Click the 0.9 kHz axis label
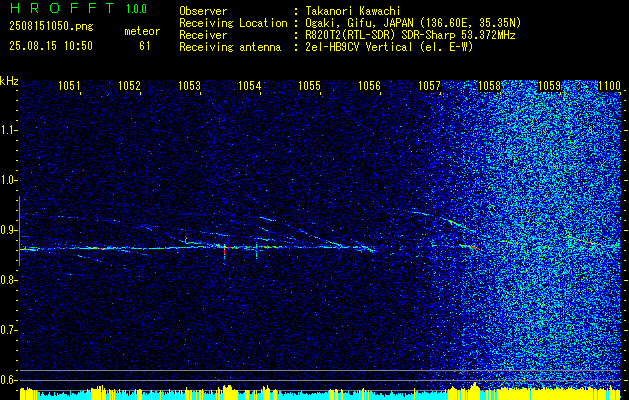This screenshot has height=400, width=629. pyautogui.click(x=8, y=230)
